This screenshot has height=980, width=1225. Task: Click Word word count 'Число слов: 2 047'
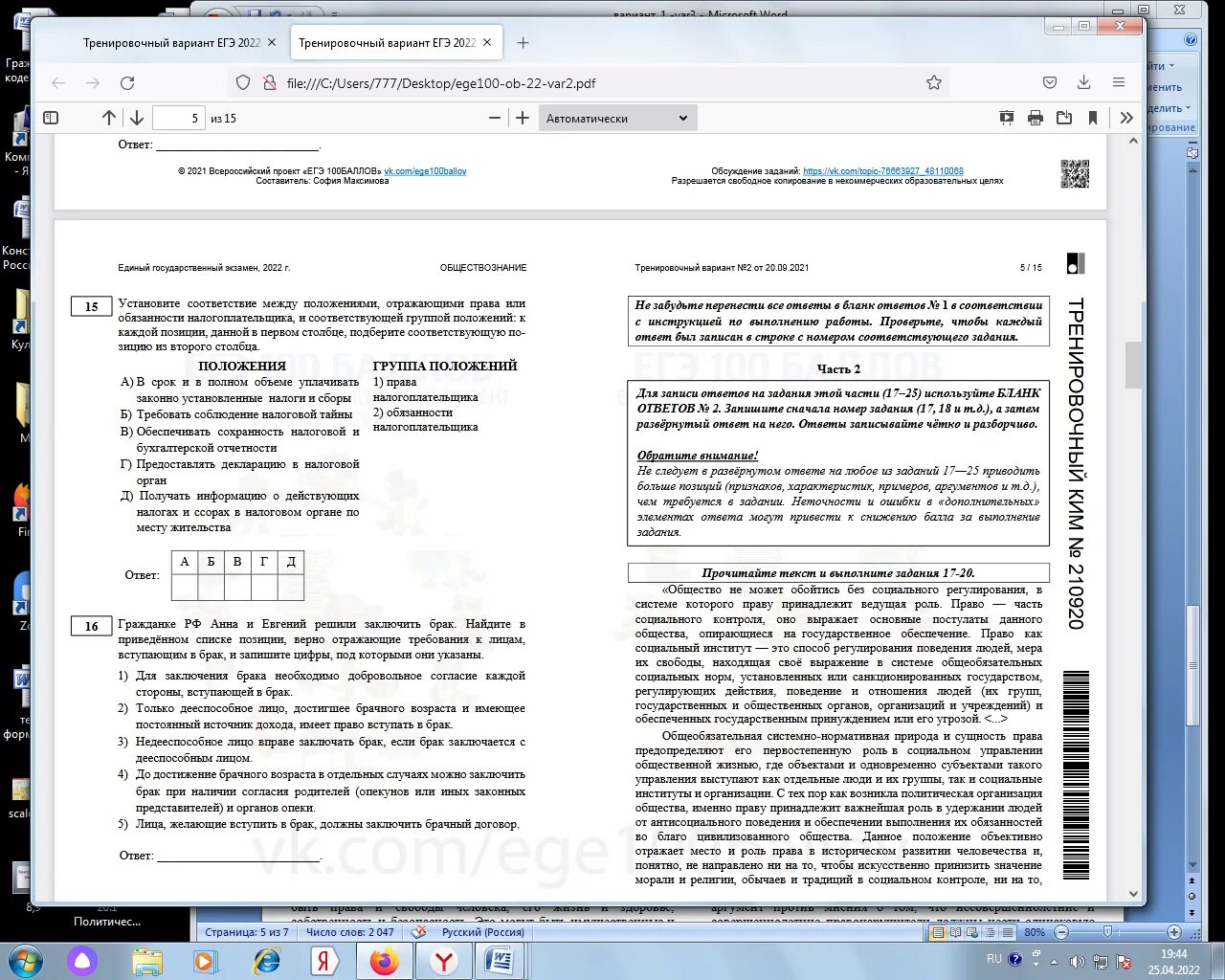tap(349, 932)
